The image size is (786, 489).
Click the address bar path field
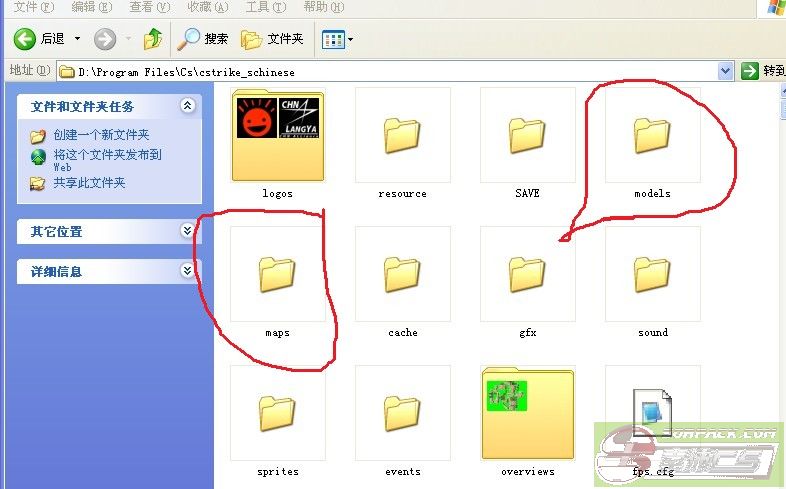point(390,71)
